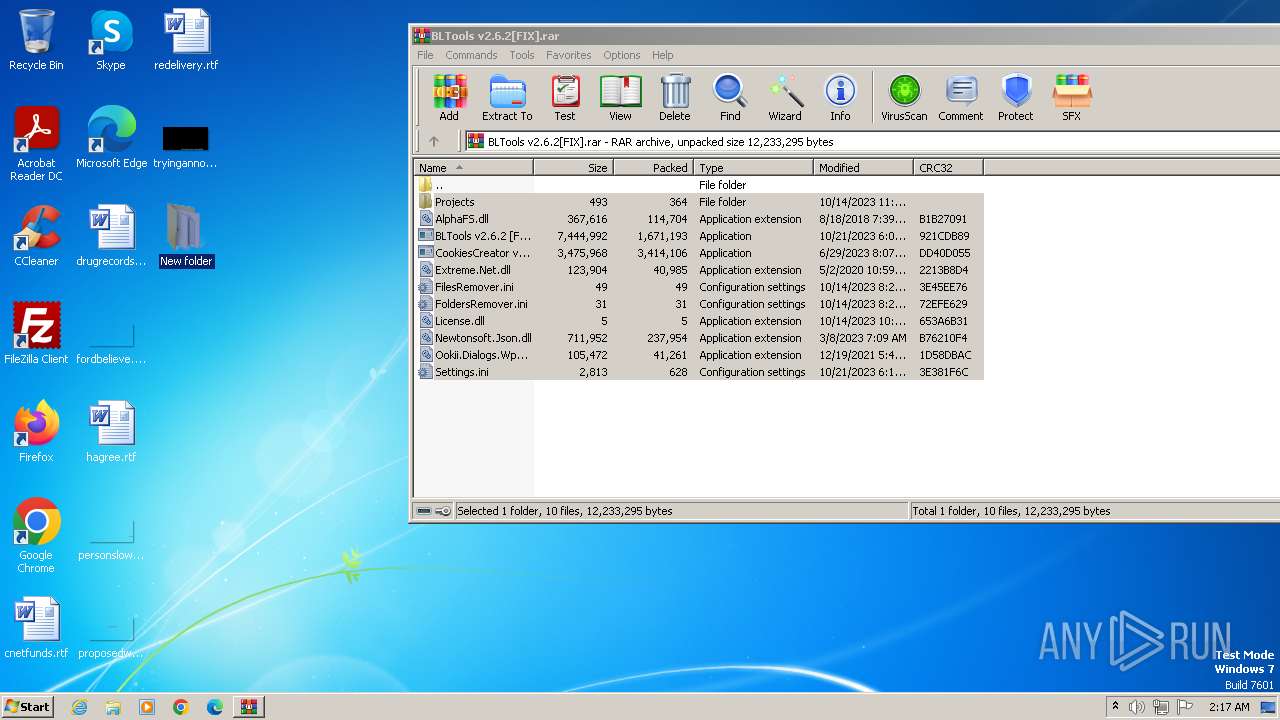Click the Extract To toolbar icon
Viewport: 1280px width, 720px height.
(x=507, y=98)
